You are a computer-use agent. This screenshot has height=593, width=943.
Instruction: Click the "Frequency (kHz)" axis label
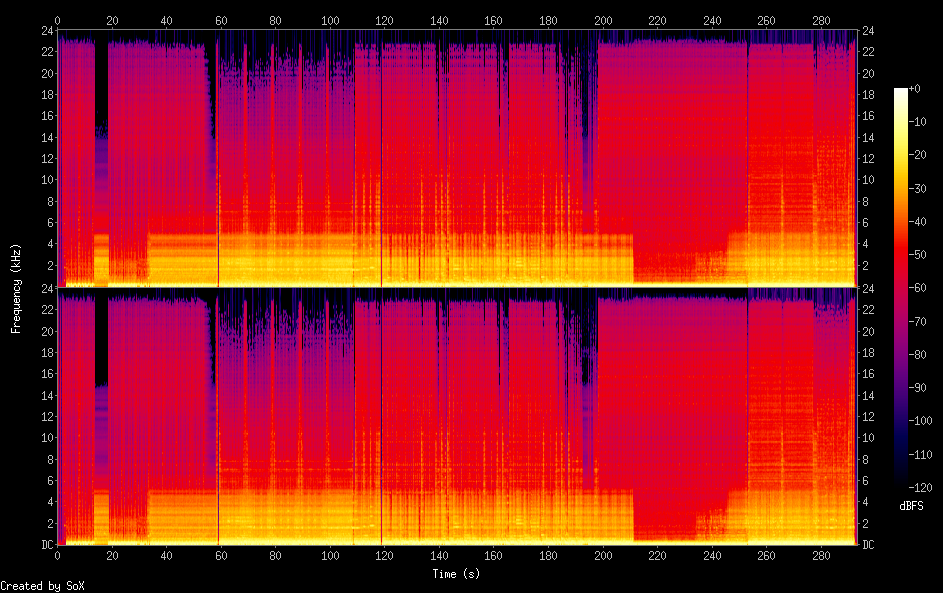[x=16, y=288]
